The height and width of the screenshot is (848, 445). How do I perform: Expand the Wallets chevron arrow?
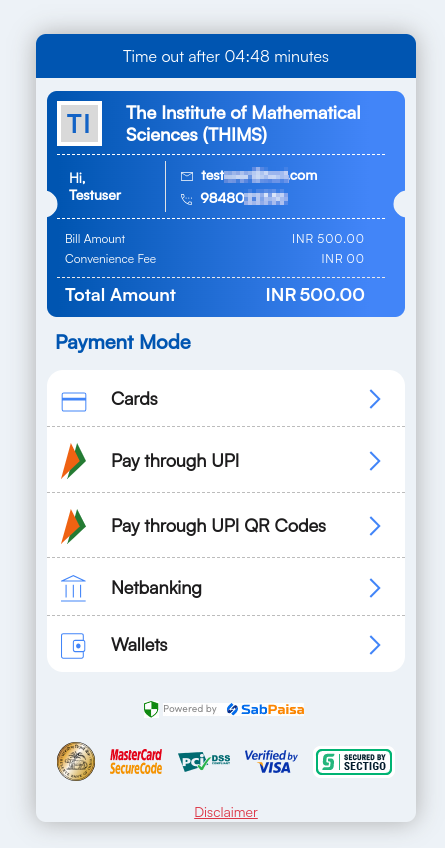[375, 645]
